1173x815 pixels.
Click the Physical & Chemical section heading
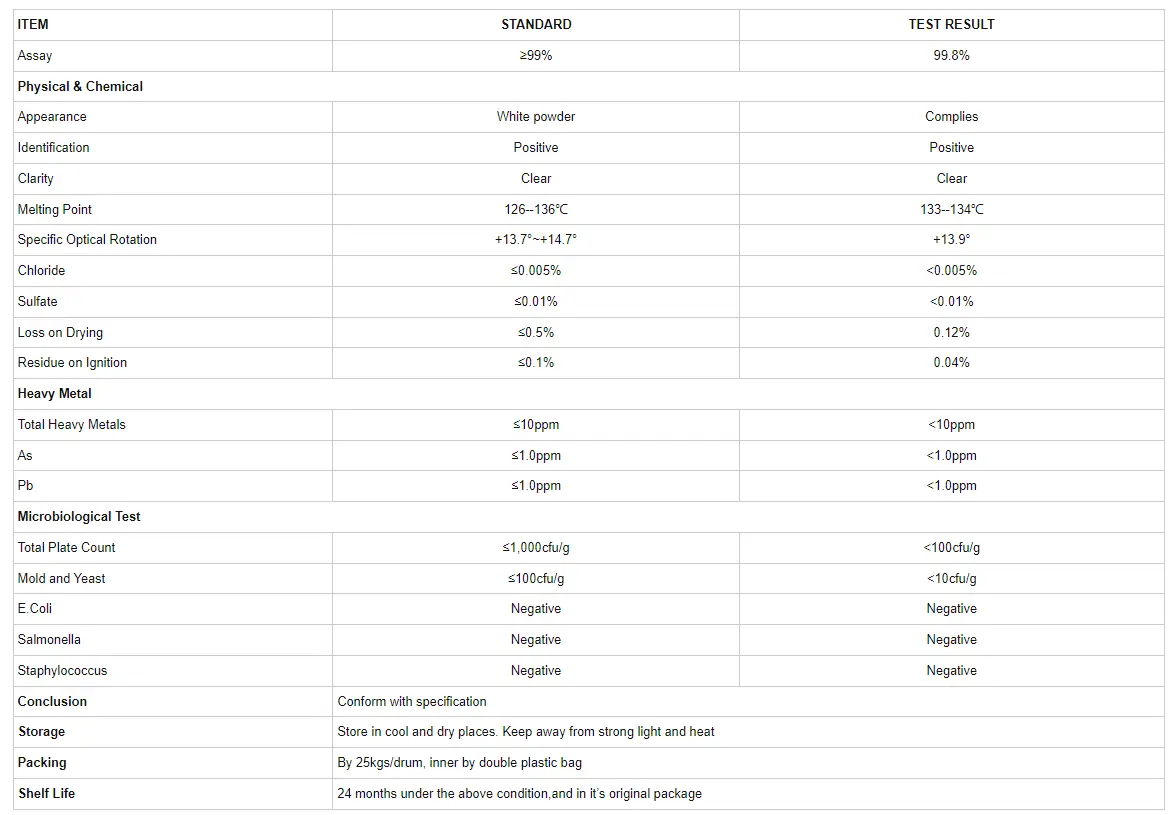click(x=80, y=86)
